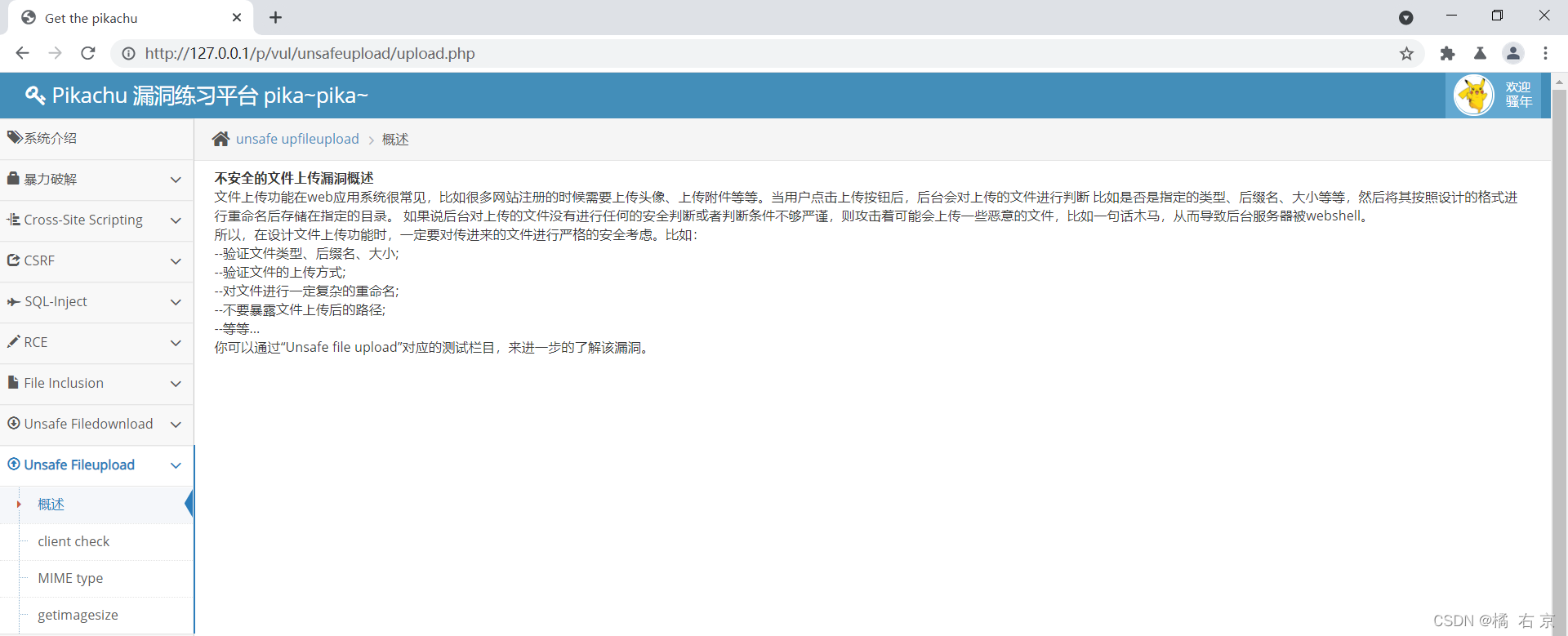Open the Unsafe Filedownload menu item

click(96, 425)
